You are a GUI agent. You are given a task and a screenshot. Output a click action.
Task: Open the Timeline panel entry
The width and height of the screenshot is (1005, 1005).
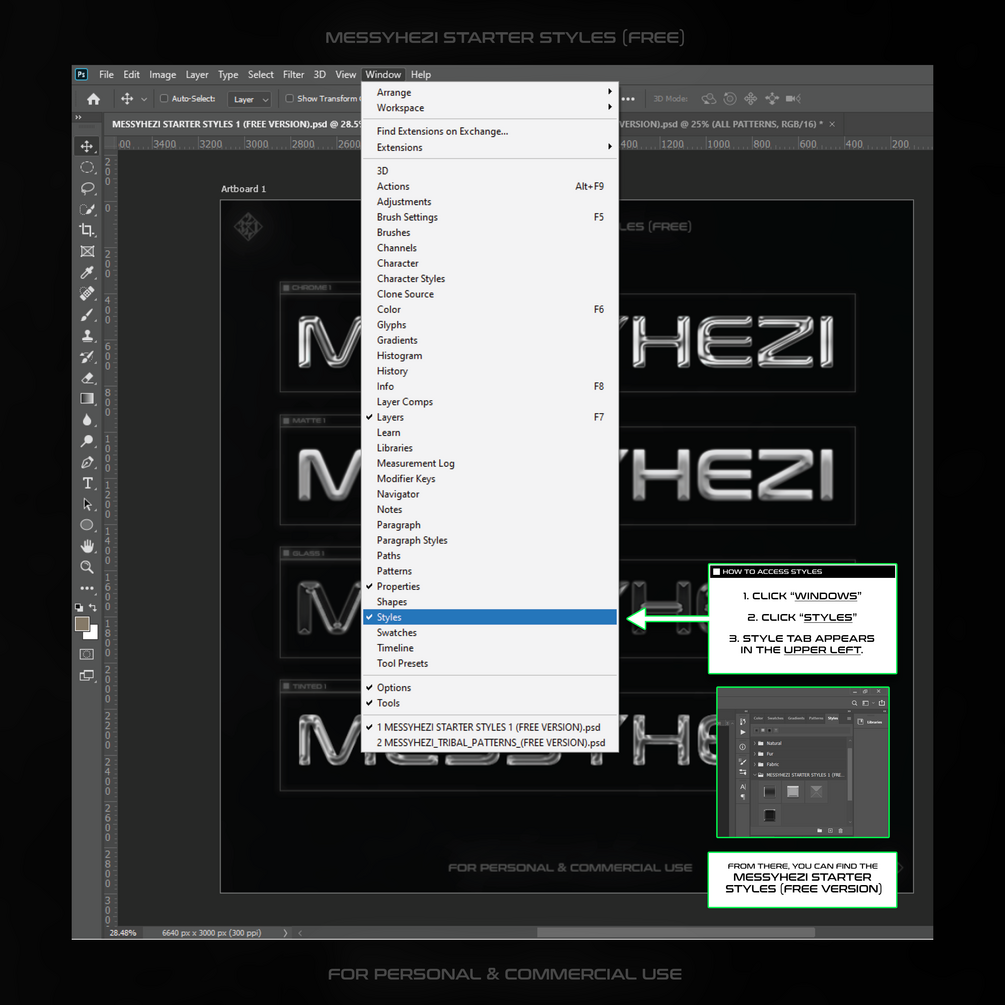click(x=490, y=648)
